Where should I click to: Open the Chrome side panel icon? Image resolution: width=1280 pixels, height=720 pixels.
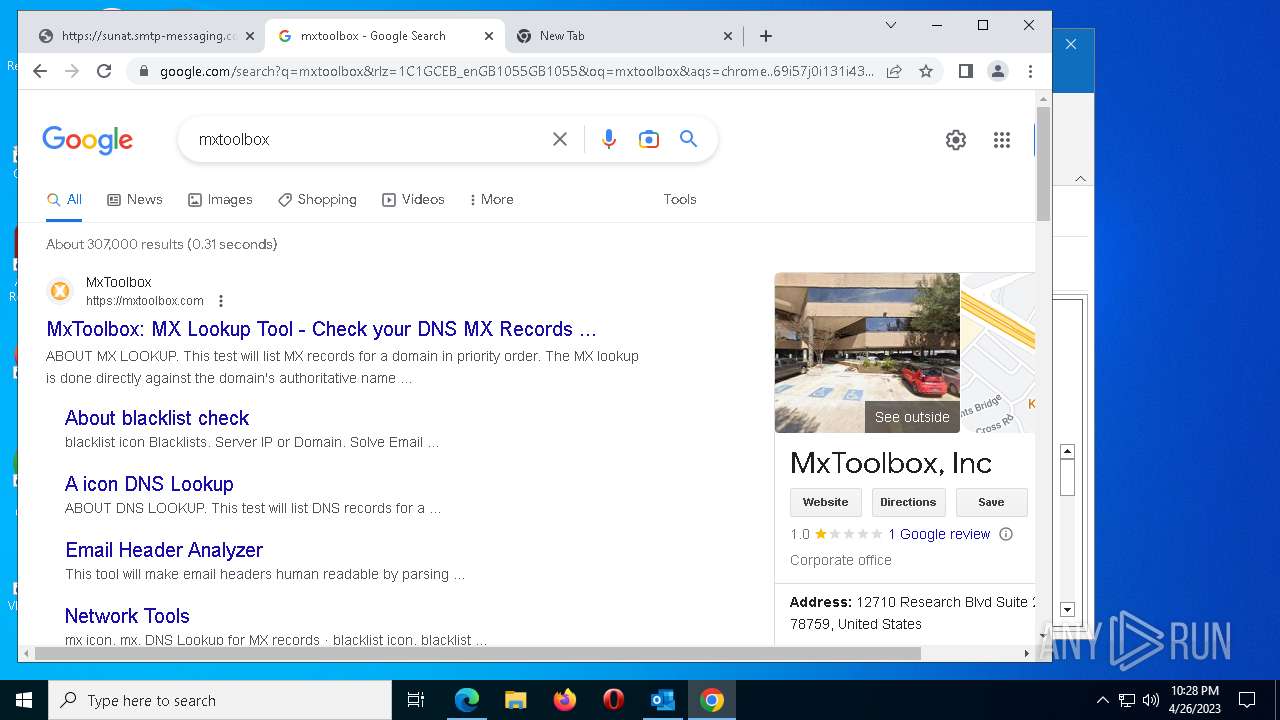pyautogui.click(x=965, y=71)
